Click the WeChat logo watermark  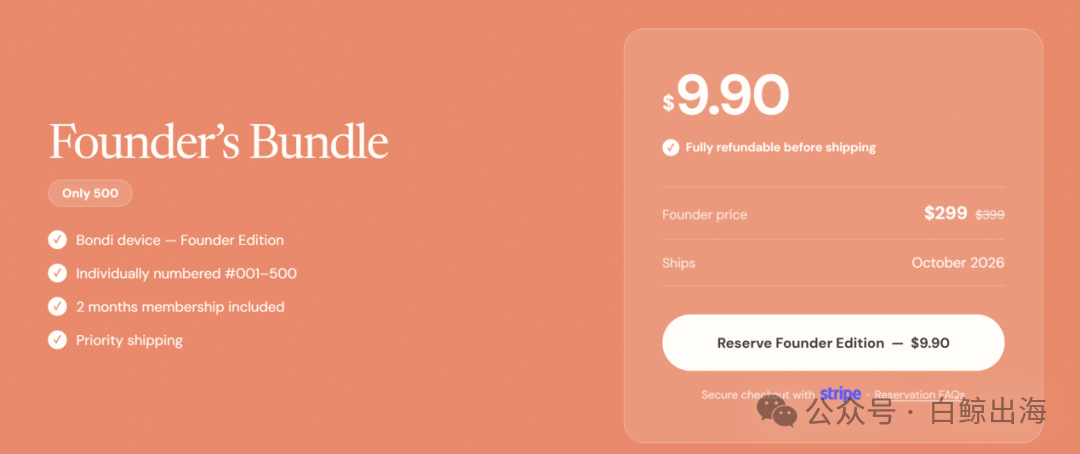point(776,411)
